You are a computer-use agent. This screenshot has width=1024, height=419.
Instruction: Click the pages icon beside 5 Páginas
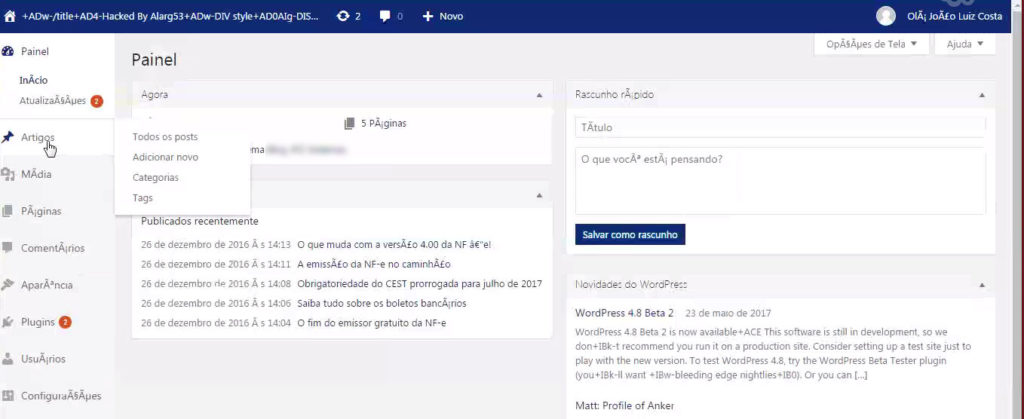click(349, 123)
